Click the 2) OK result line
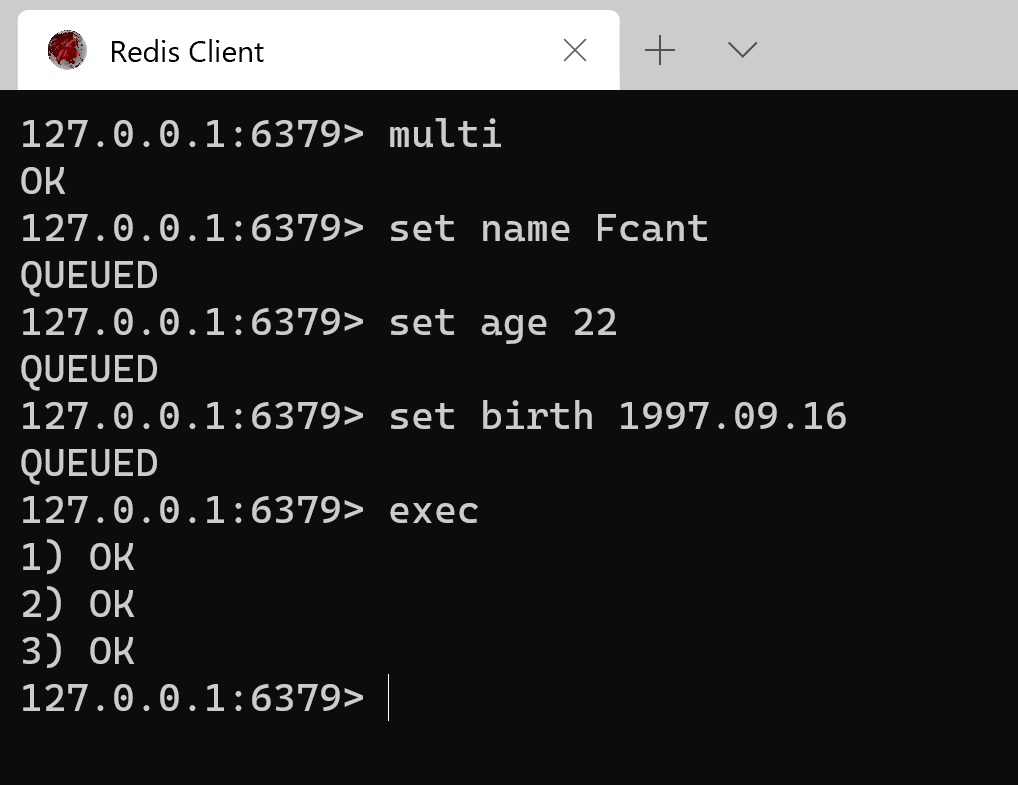This screenshot has width=1018, height=785. (77, 604)
